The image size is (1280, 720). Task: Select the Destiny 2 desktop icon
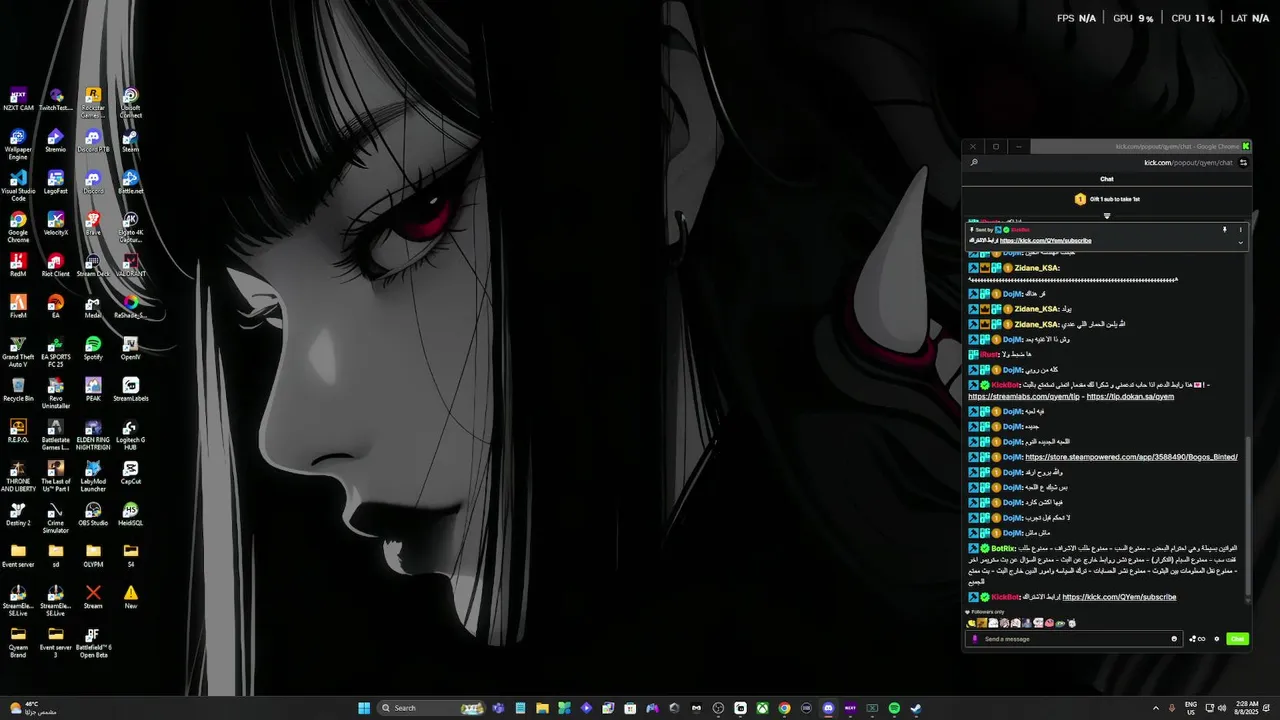[18, 514]
